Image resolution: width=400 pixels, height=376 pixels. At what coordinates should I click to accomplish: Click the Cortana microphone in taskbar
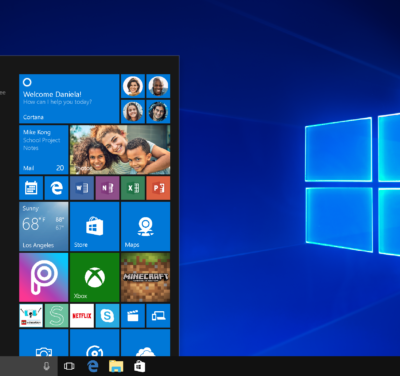(46, 366)
